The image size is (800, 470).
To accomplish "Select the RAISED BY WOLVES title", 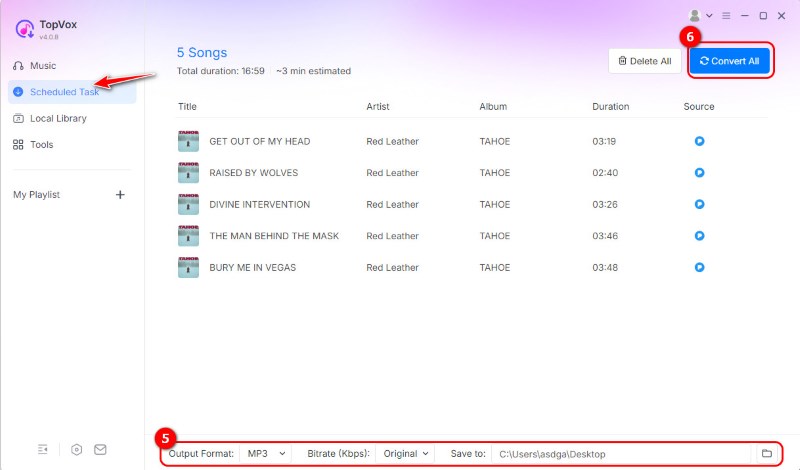I will pos(254,173).
